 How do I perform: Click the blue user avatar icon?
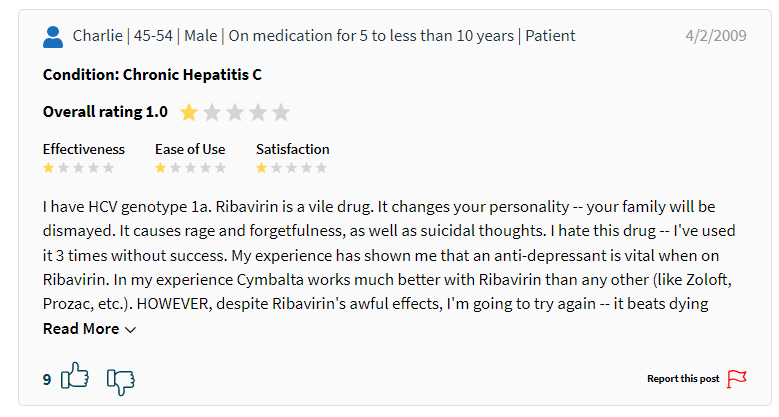click(53, 37)
